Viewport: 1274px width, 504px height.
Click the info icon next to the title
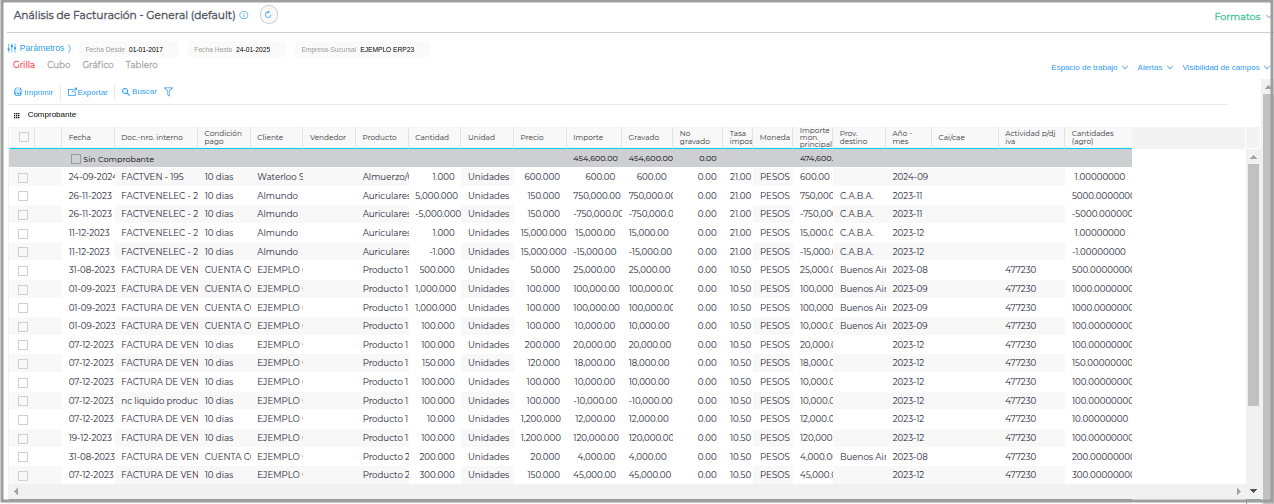(244, 16)
